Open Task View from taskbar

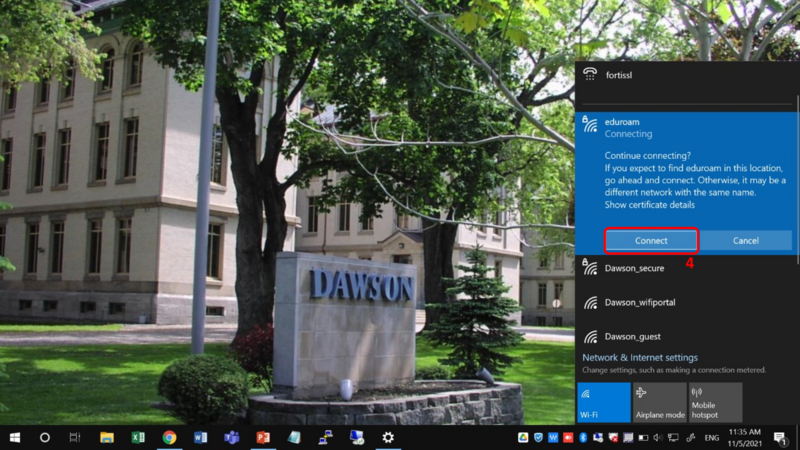click(75, 438)
